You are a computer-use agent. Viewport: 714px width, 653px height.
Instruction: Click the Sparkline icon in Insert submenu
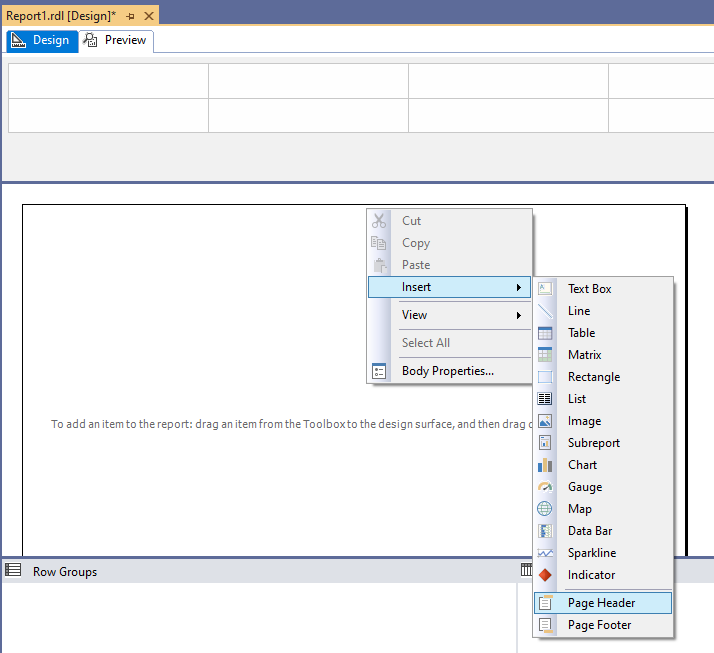click(545, 553)
